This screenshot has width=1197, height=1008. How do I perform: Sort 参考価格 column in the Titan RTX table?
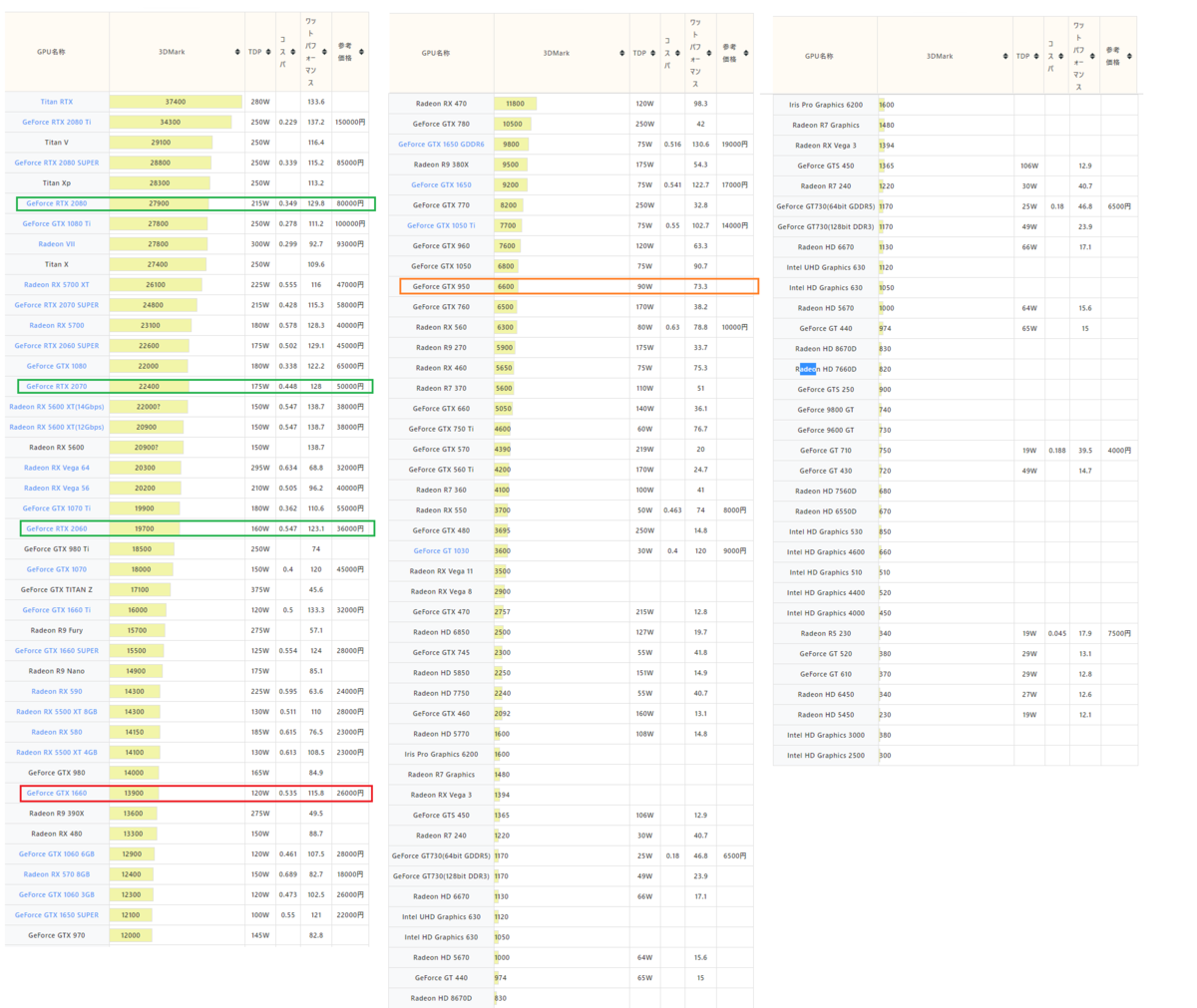click(x=361, y=52)
